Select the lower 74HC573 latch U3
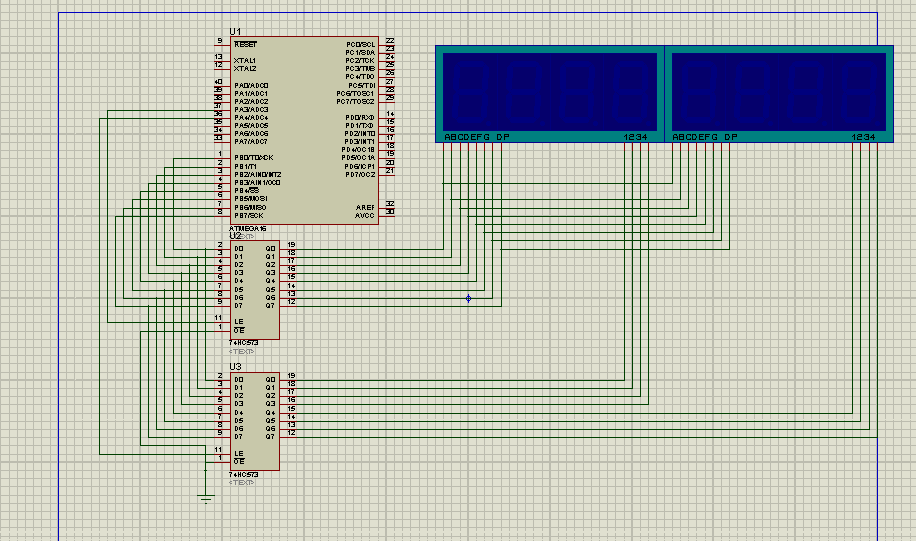 (255, 420)
